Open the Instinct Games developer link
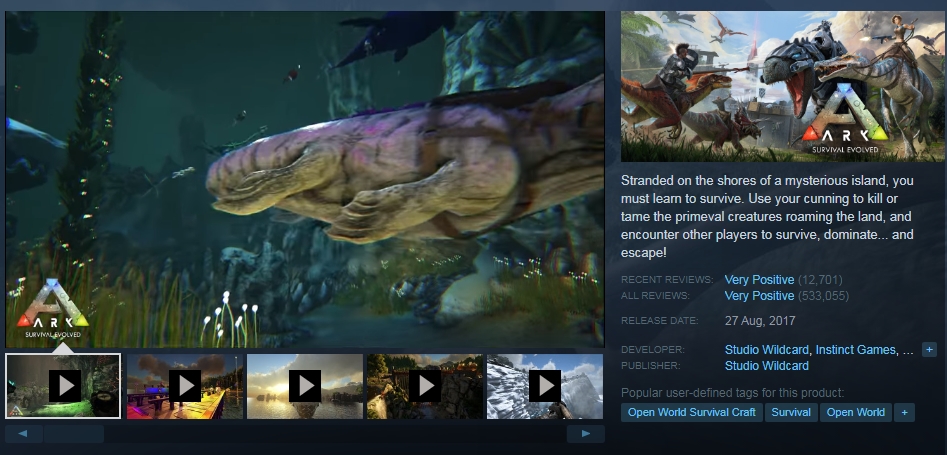947x455 pixels. [856, 350]
